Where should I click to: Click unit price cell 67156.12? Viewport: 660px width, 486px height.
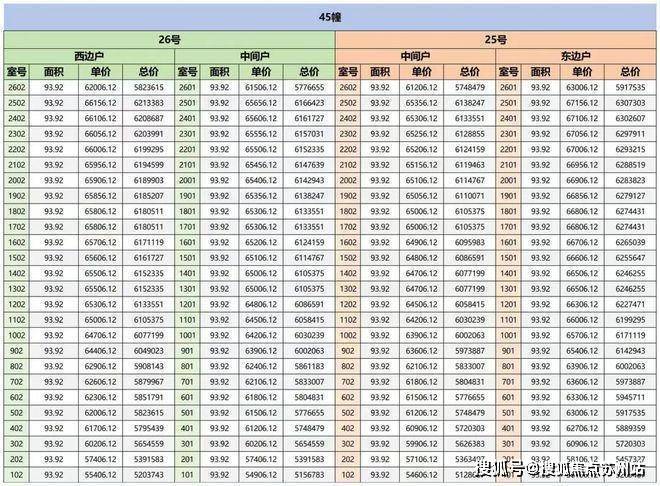582,103
